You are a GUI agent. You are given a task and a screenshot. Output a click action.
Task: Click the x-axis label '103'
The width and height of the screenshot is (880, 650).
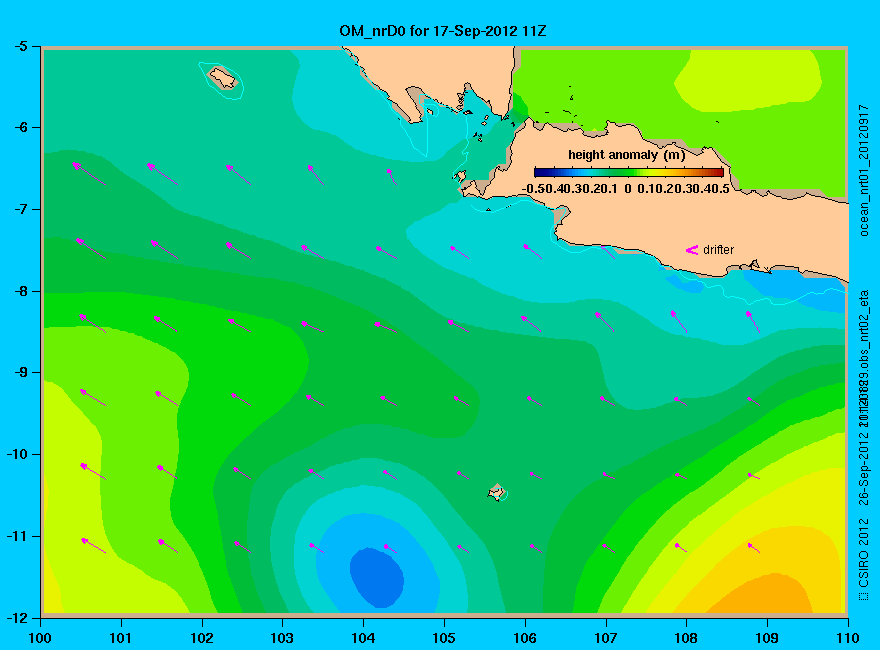282,638
